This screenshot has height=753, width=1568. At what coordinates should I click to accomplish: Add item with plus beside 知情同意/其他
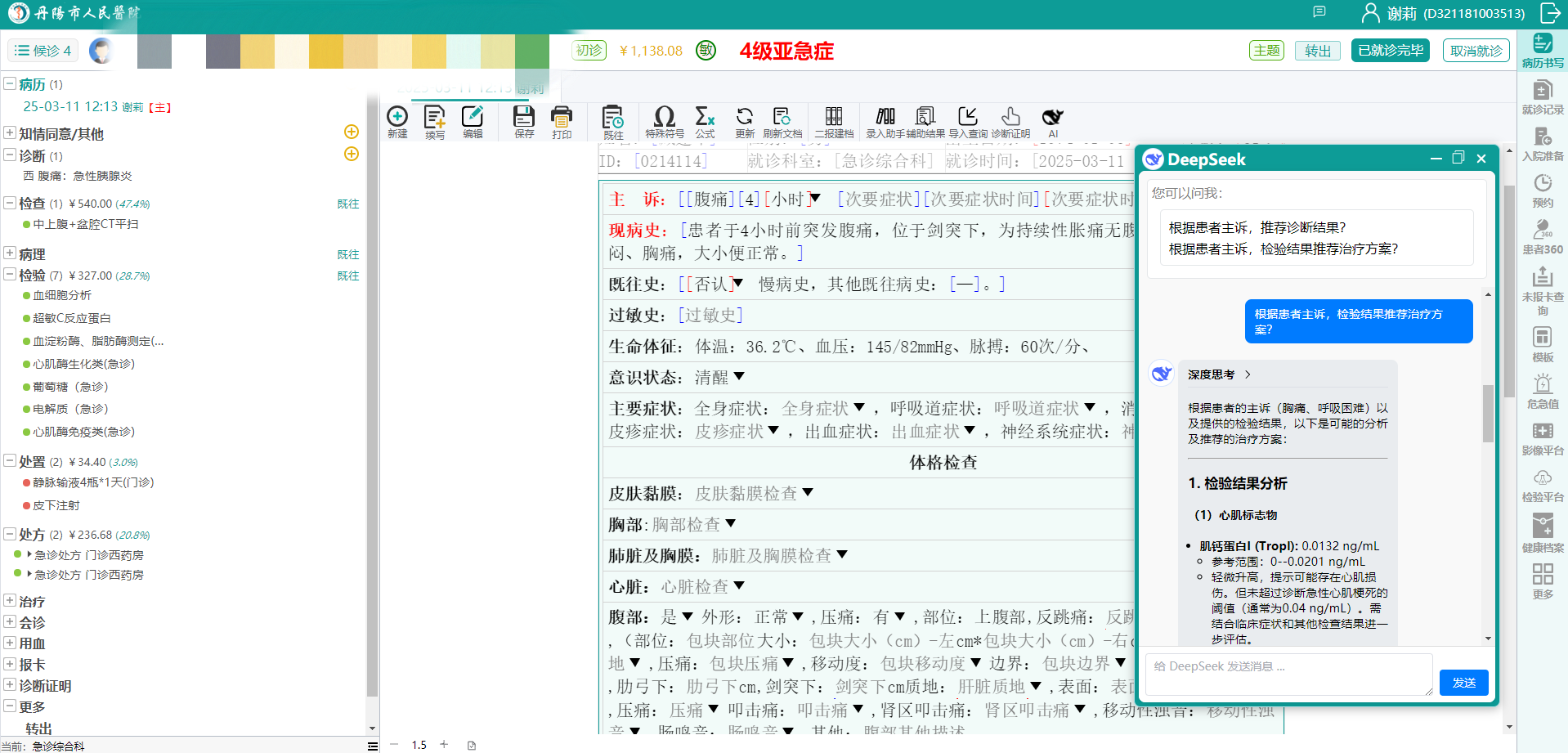[x=352, y=132]
